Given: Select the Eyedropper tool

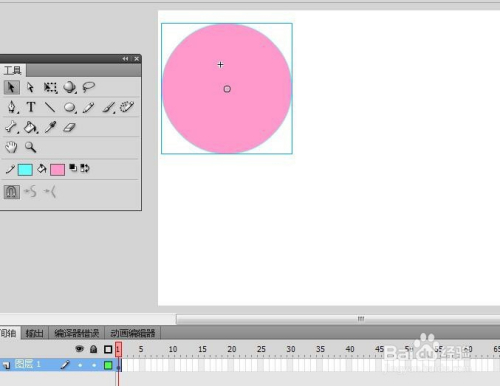Looking at the screenshot, I should 50,127.
